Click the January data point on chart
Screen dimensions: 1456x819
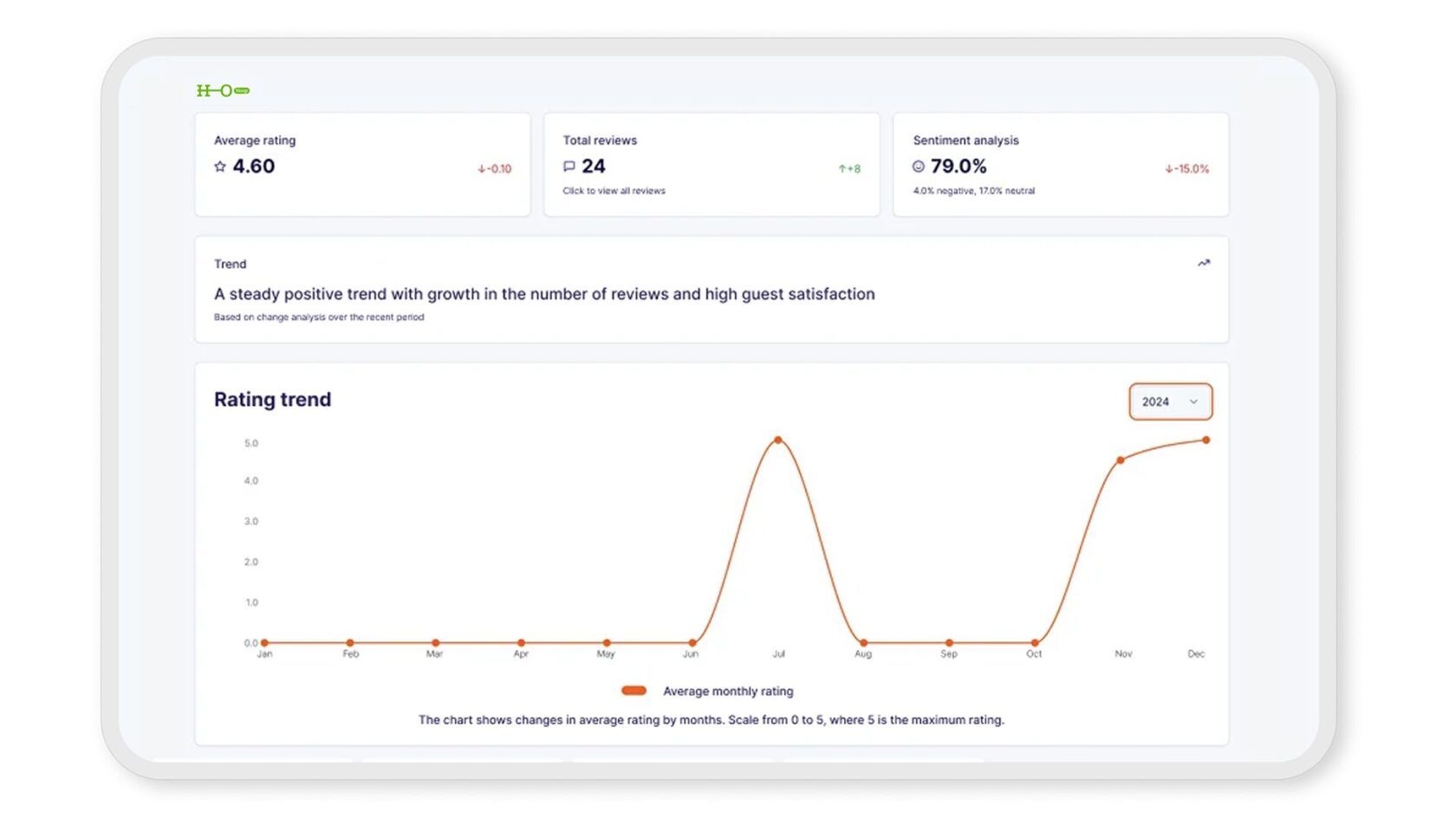pyautogui.click(x=264, y=643)
